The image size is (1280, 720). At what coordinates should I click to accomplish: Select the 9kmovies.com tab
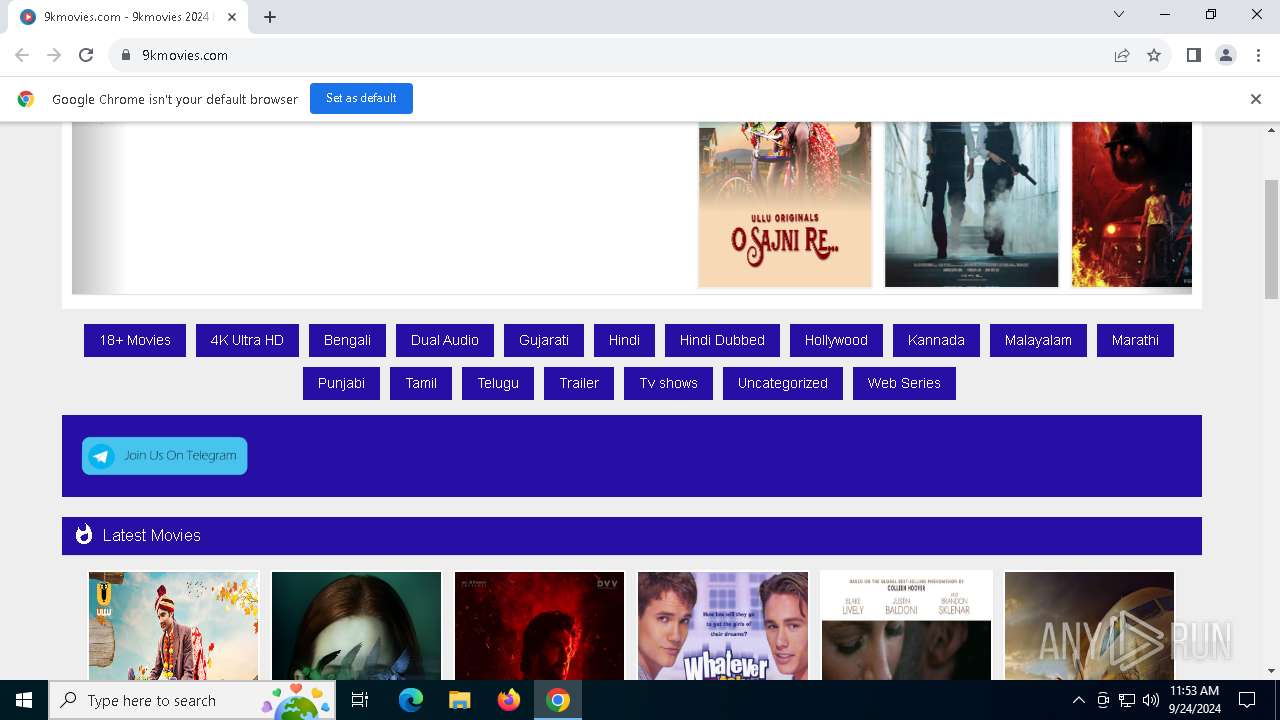click(128, 17)
